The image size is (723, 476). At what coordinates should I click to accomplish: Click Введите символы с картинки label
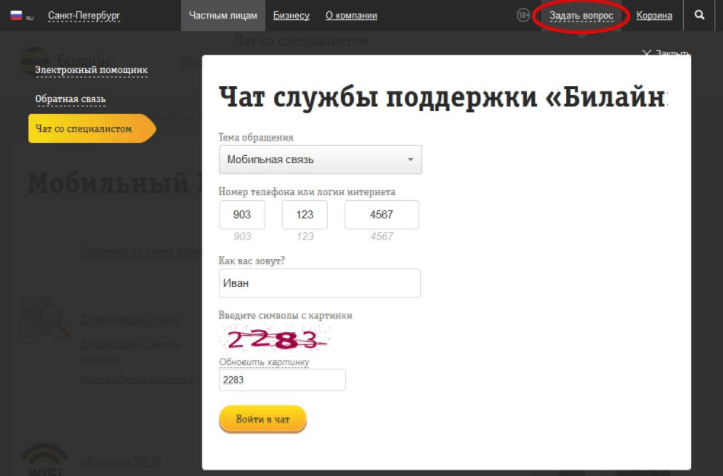(x=285, y=315)
